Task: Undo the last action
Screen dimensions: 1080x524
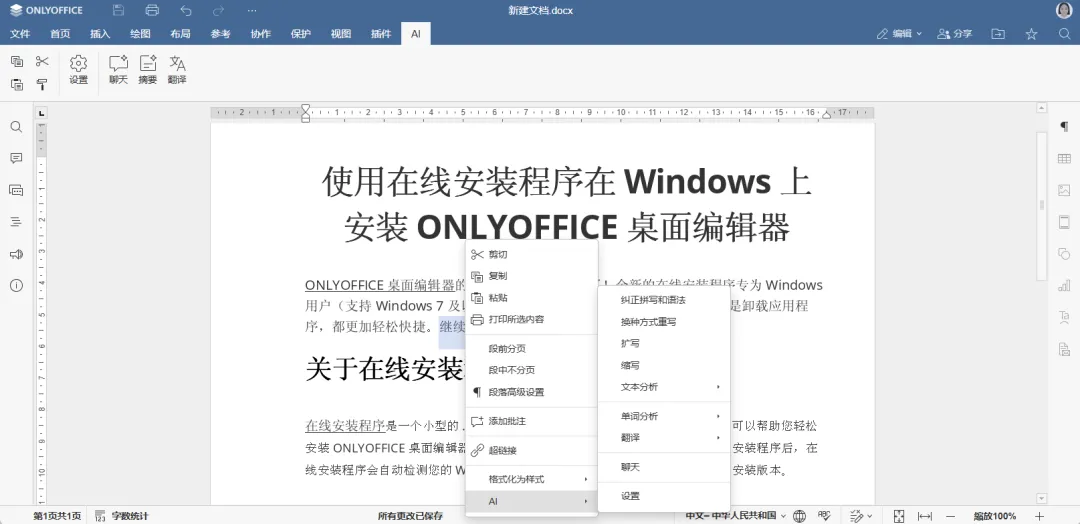Action: [185, 10]
